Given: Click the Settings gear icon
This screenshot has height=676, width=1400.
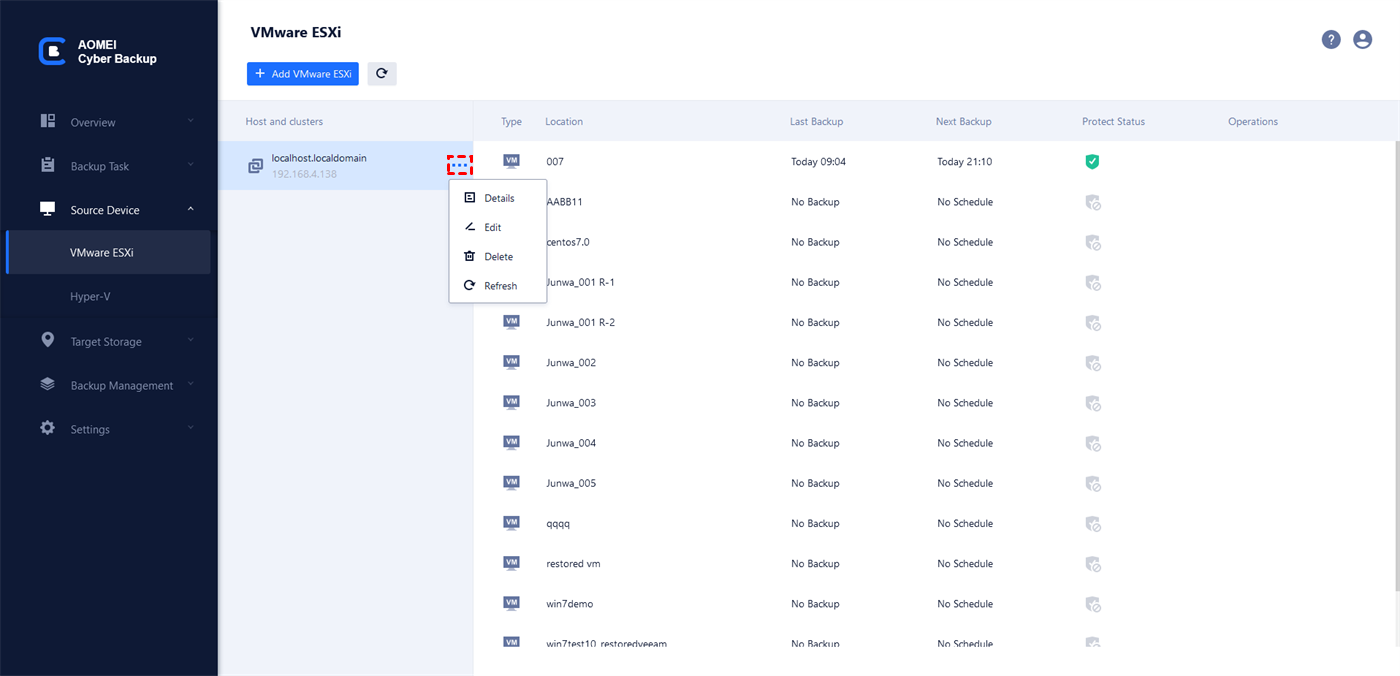Looking at the screenshot, I should [48, 428].
